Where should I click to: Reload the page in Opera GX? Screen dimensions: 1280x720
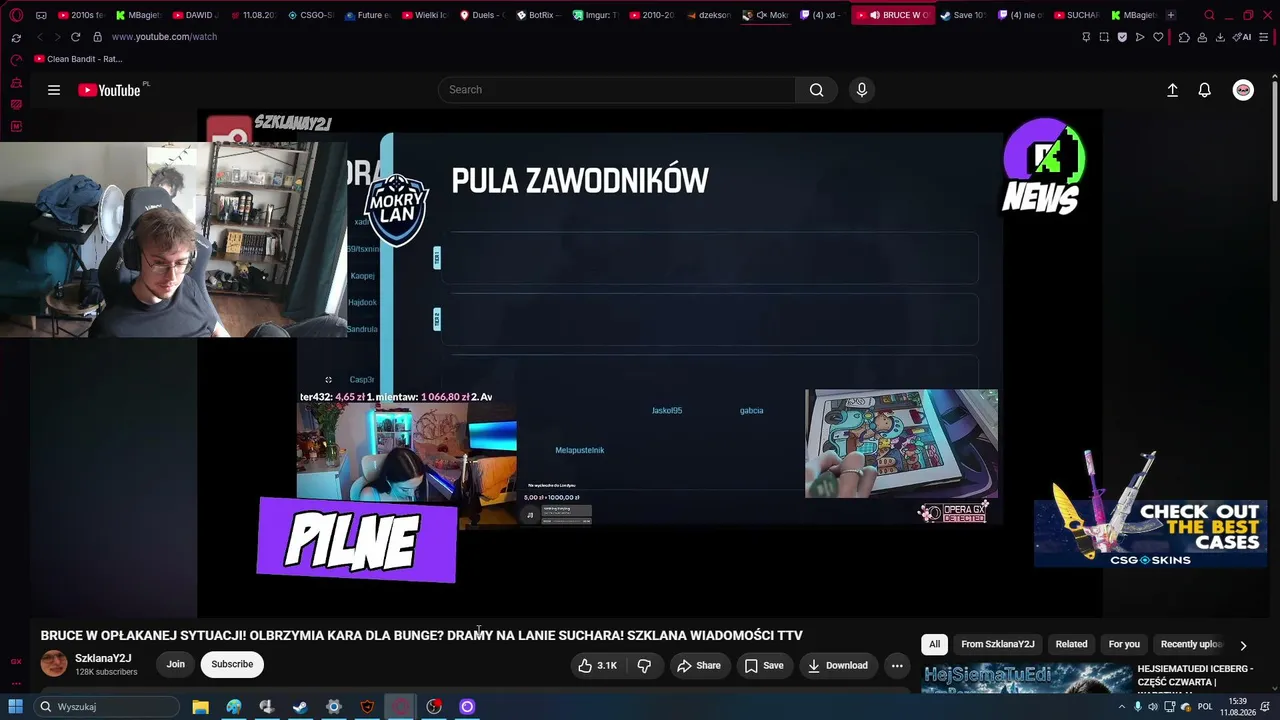75,37
